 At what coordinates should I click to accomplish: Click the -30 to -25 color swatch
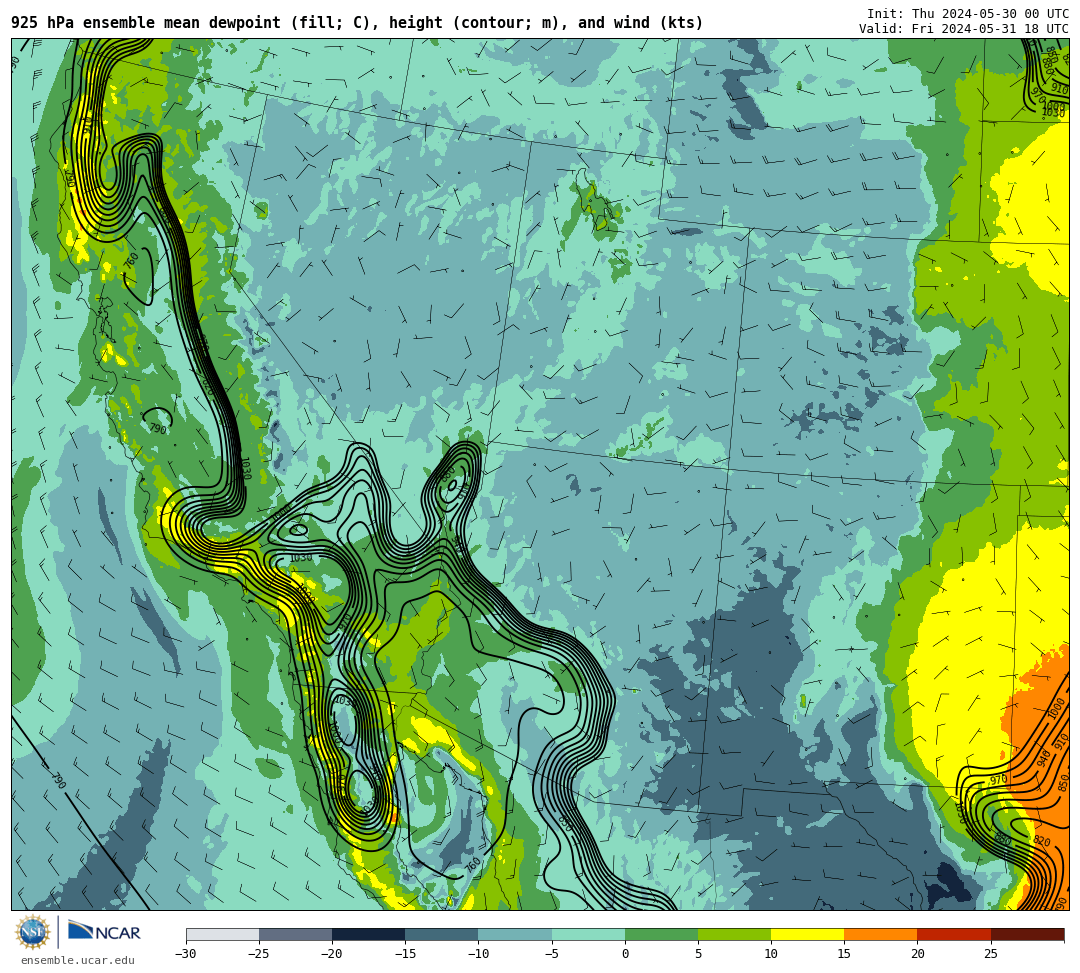[x=222, y=934]
